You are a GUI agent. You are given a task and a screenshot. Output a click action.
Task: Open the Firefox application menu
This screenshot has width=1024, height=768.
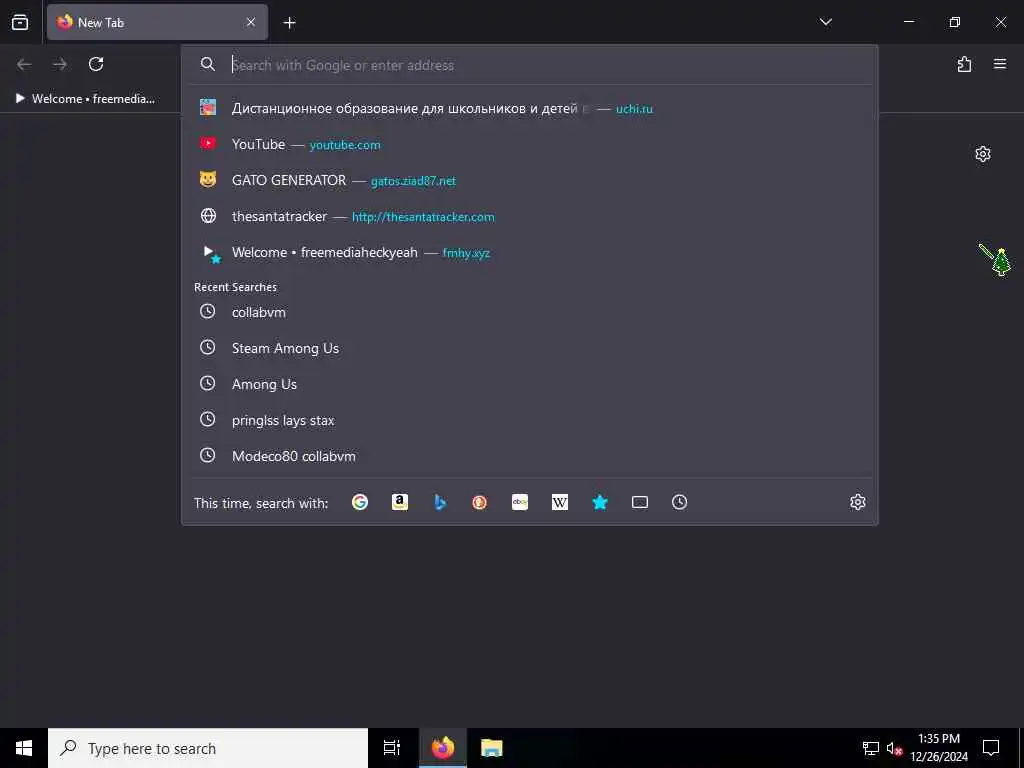[x=1000, y=64]
